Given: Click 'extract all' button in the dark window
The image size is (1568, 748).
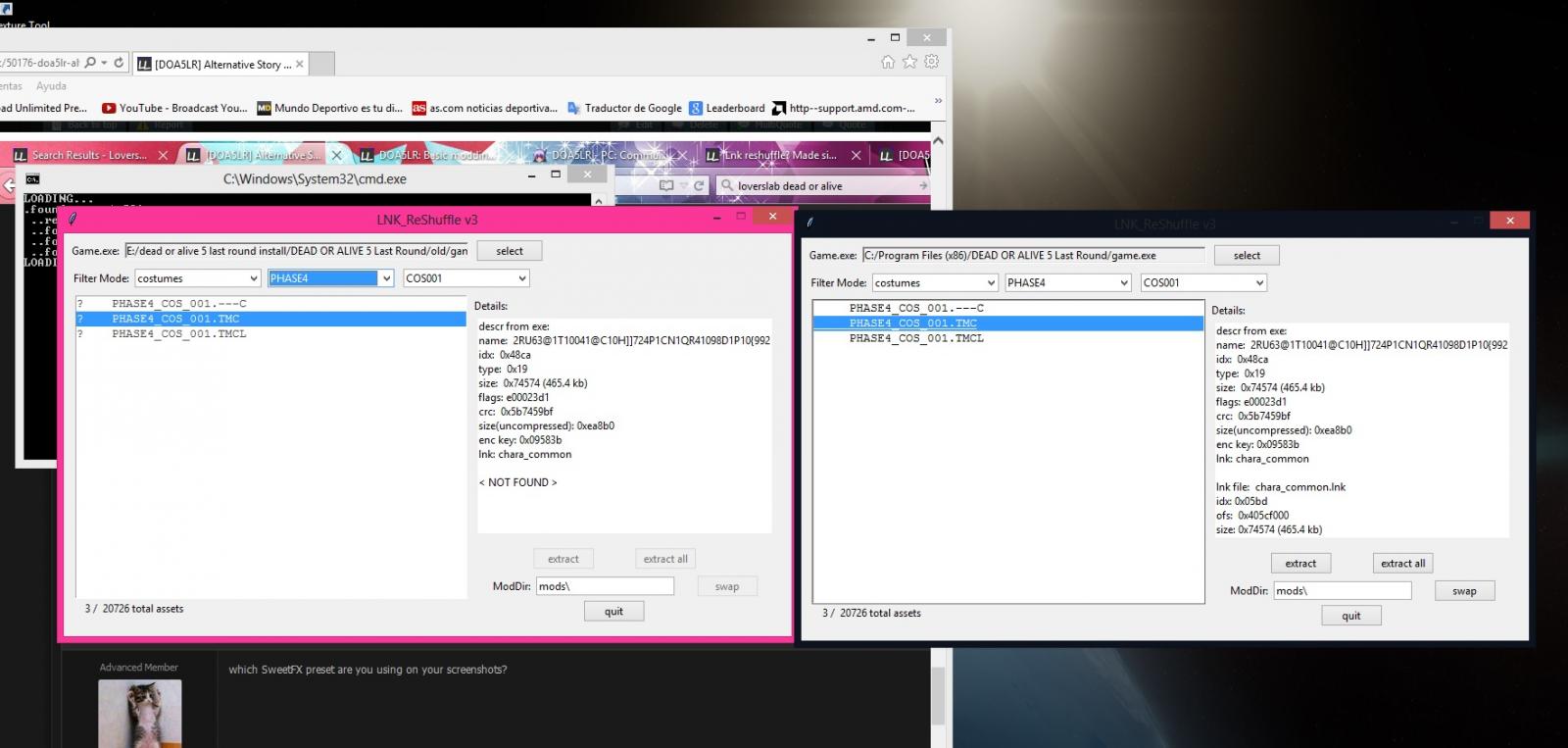Looking at the screenshot, I should coord(1403,563).
